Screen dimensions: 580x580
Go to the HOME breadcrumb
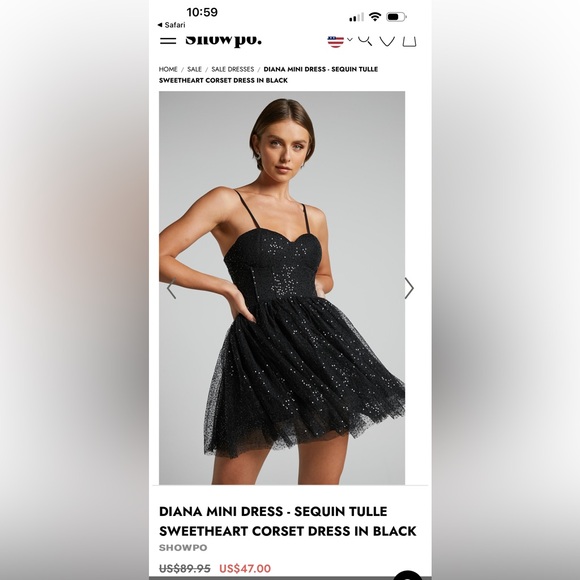[168, 69]
